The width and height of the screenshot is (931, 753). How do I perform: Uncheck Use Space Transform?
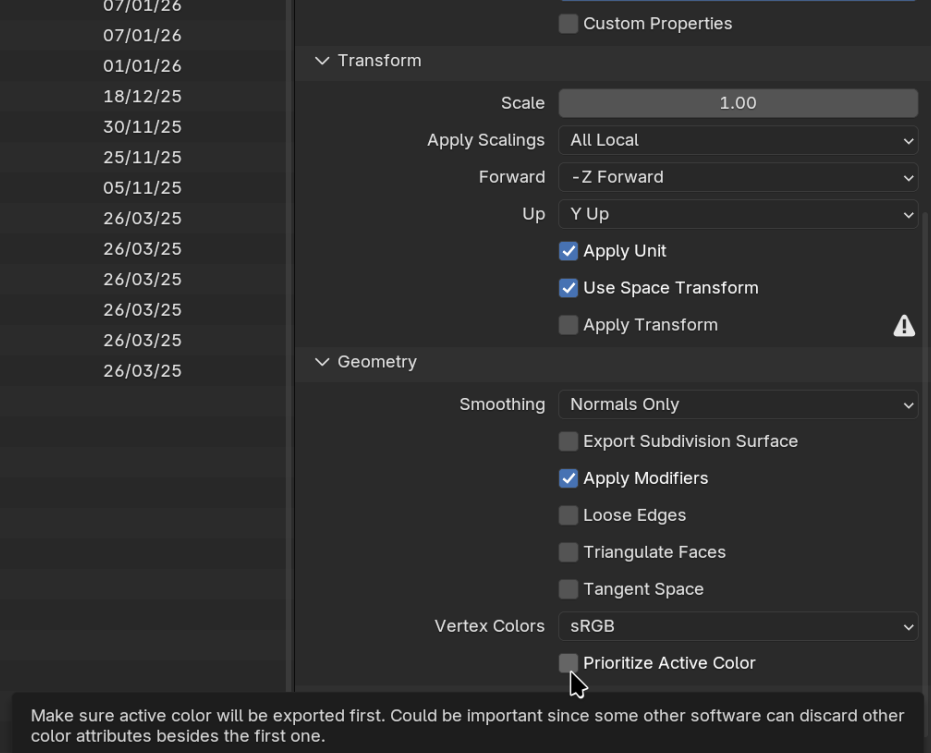point(568,288)
